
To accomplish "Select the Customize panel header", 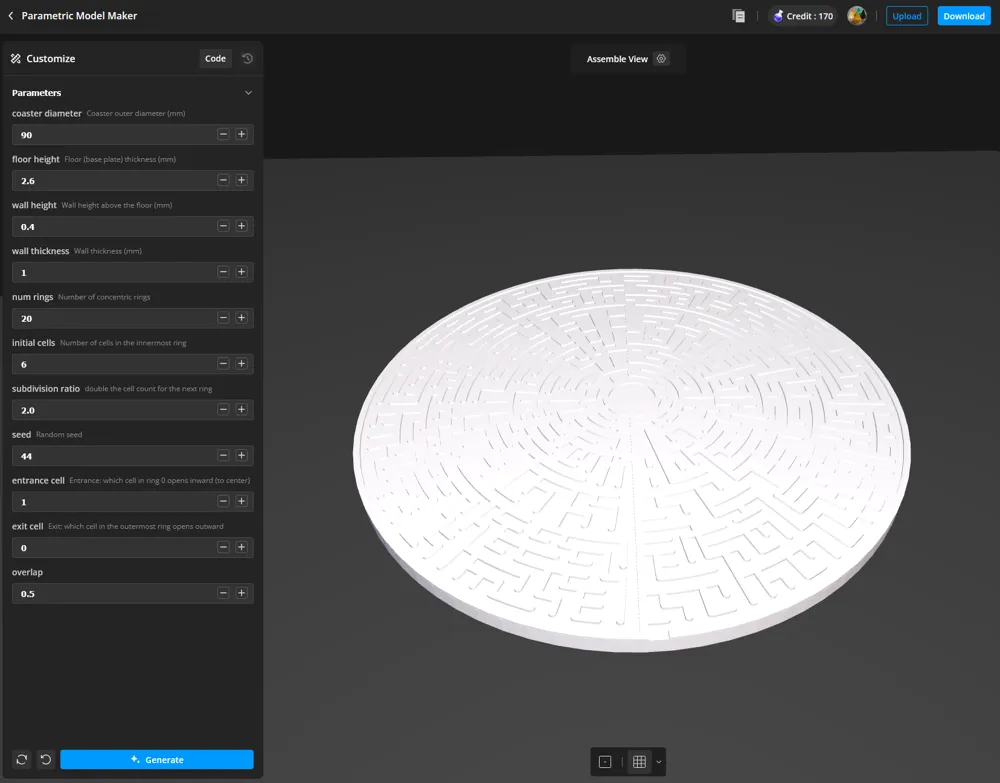I will tap(50, 59).
